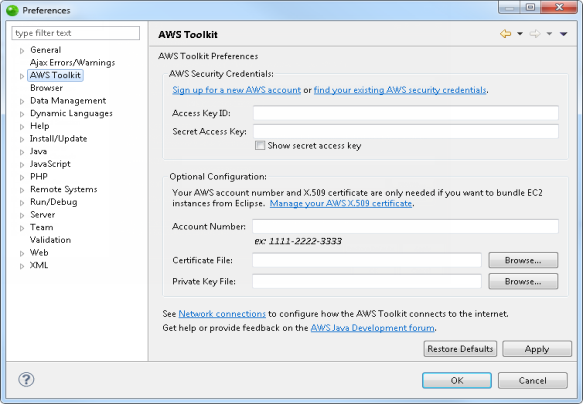This screenshot has width=583, height=404.
Task: Expand the Java preferences node
Action: [x=22, y=152]
